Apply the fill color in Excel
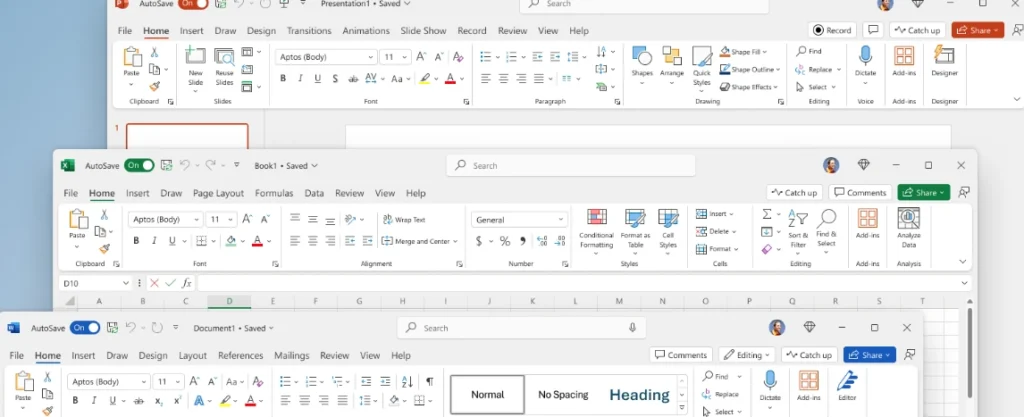The height and width of the screenshot is (417, 1024). tap(231, 241)
